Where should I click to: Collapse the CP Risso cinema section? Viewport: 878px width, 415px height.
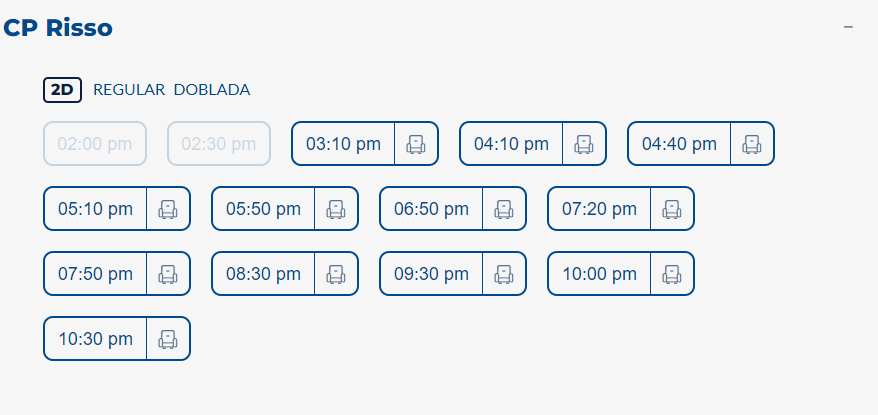848,27
